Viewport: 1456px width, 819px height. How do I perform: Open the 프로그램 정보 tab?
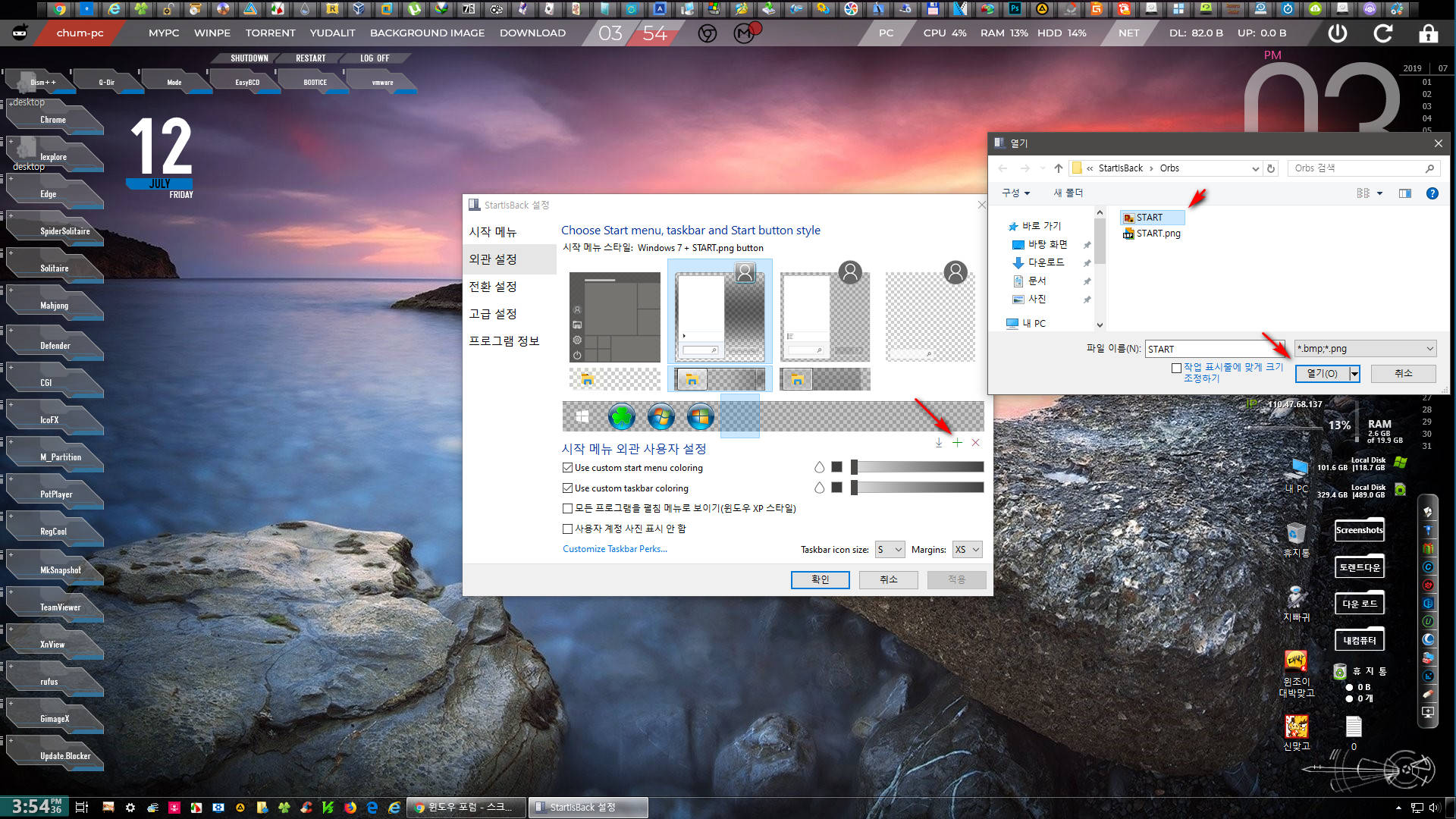tap(504, 341)
